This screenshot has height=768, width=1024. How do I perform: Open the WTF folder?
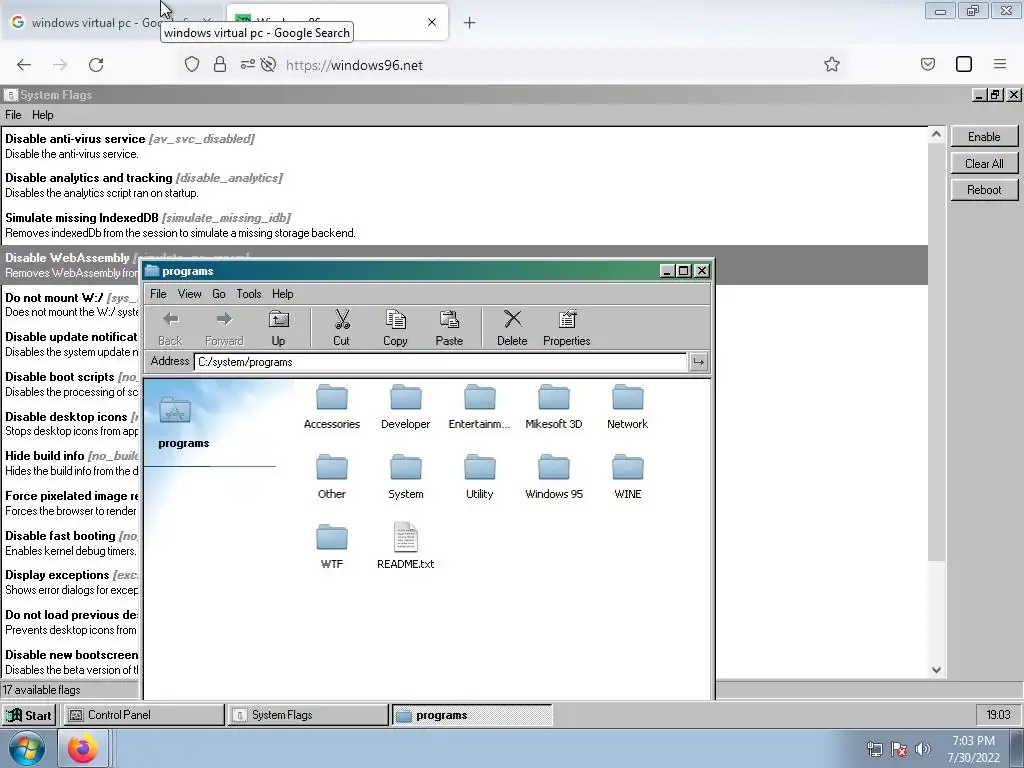(332, 546)
